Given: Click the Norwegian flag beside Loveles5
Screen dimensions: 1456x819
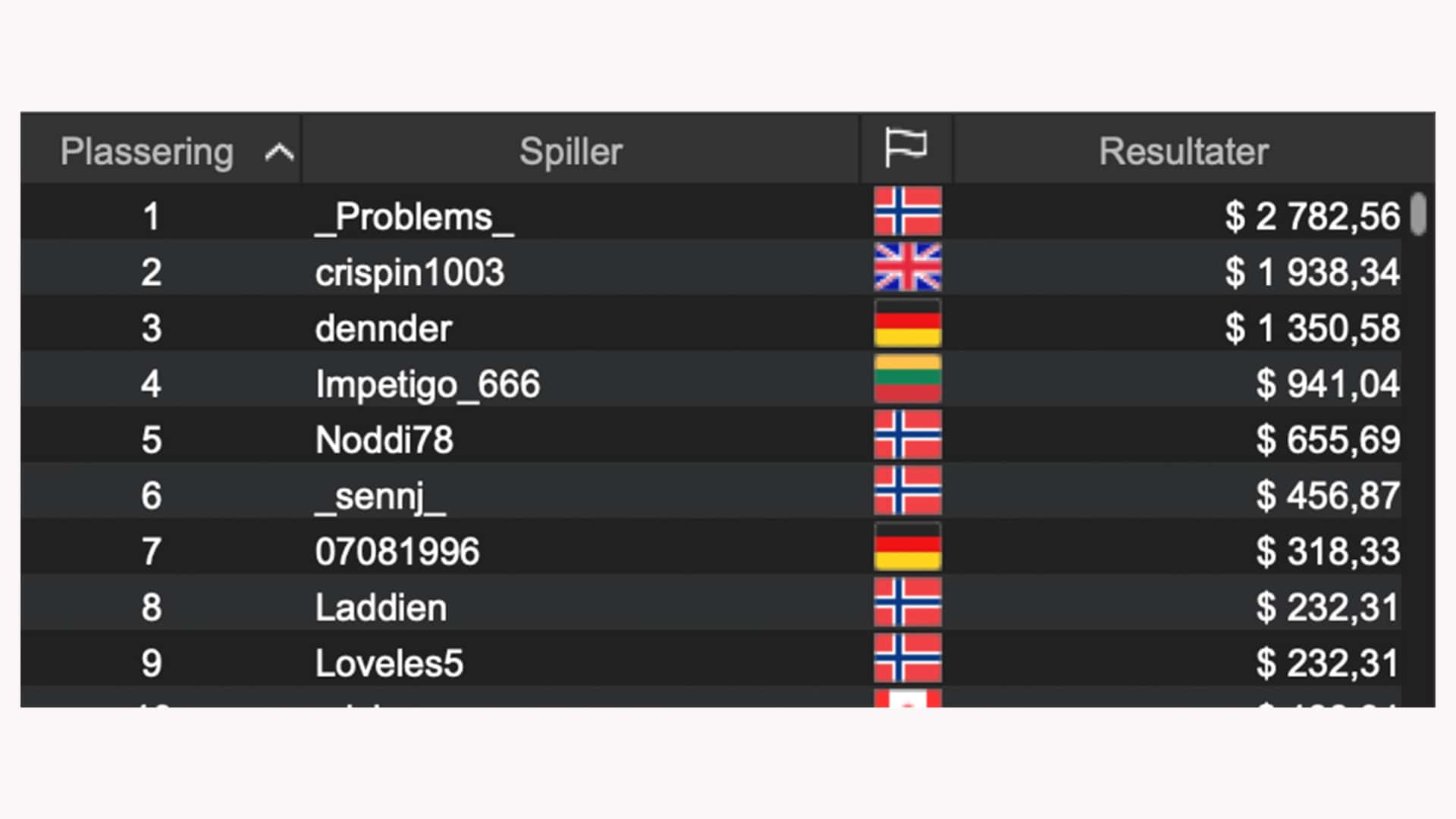Looking at the screenshot, I should click(x=908, y=658).
